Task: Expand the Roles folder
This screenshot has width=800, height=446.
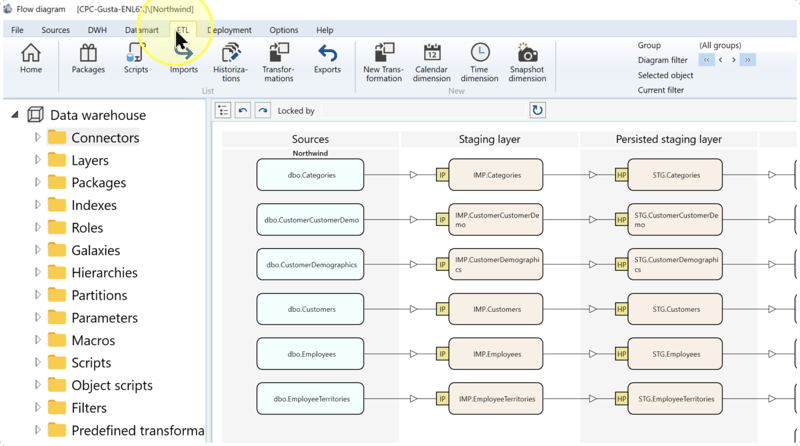Action: 37,227
